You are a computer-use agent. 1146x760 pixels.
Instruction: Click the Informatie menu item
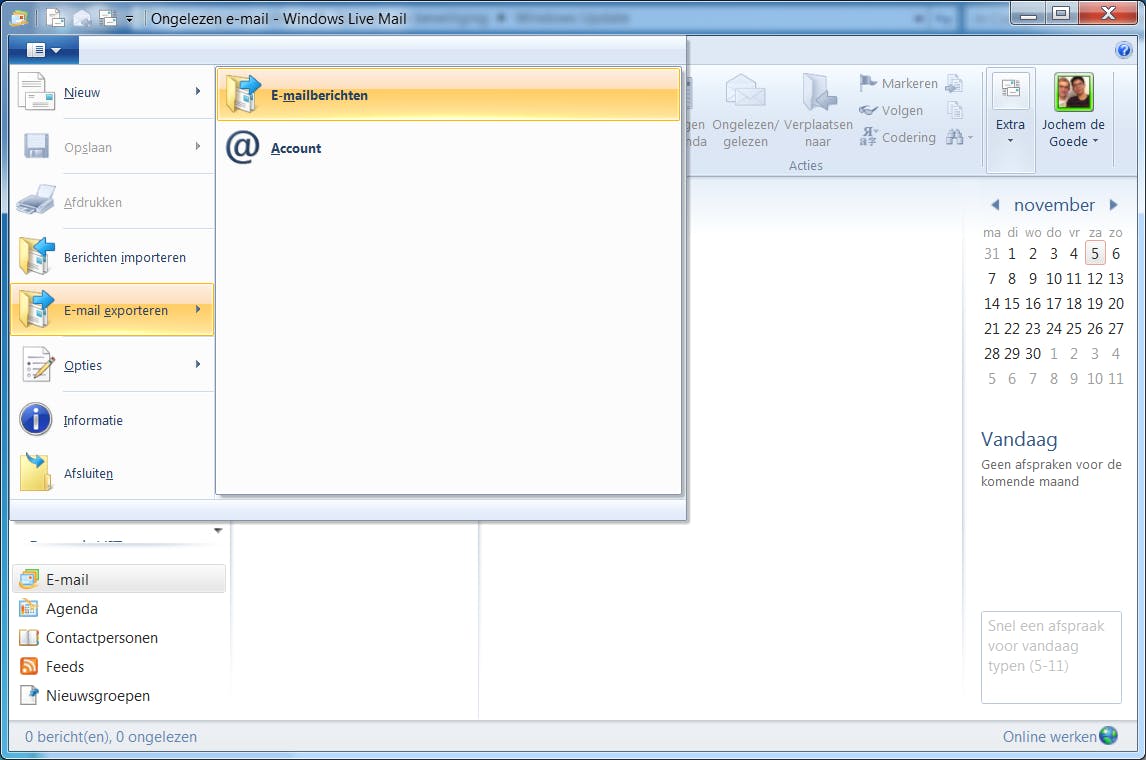pos(112,419)
